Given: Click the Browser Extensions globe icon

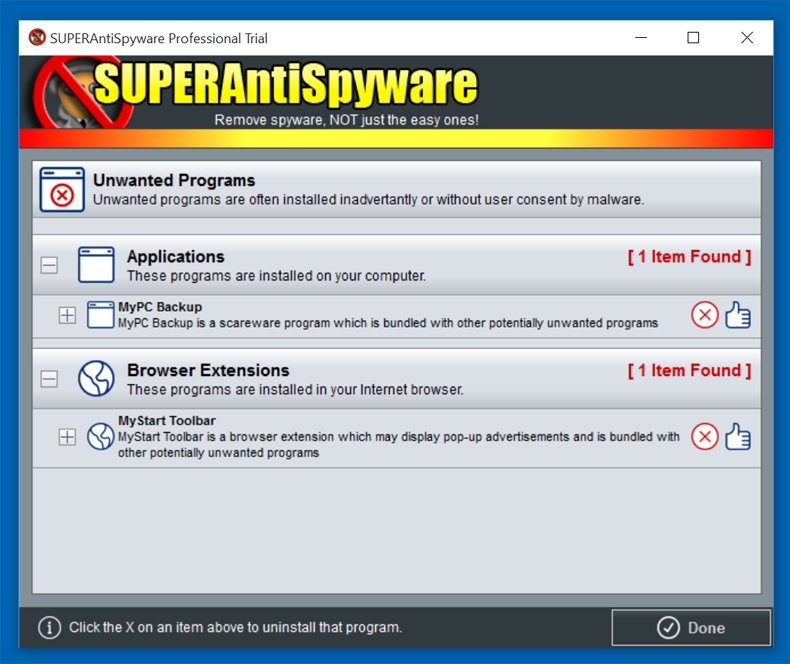Looking at the screenshot, I should [x=96, y=378].
